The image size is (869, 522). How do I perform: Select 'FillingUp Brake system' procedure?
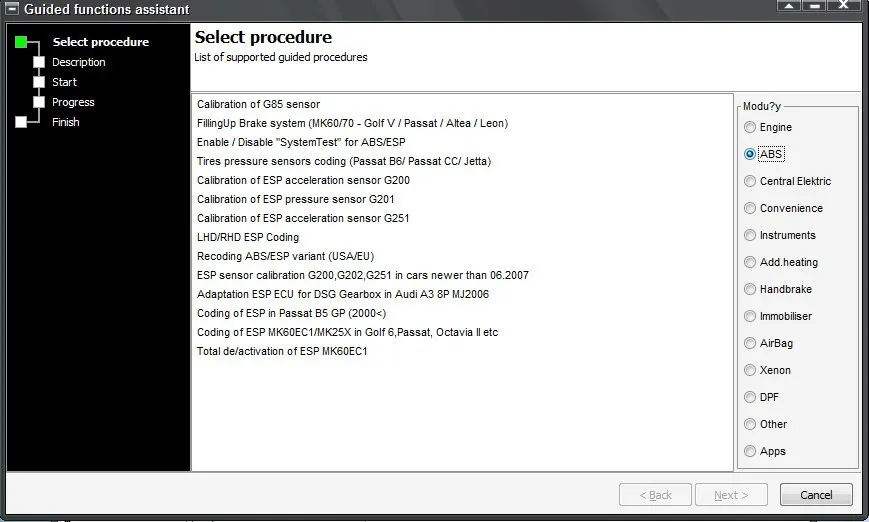(x=352, y=123)
